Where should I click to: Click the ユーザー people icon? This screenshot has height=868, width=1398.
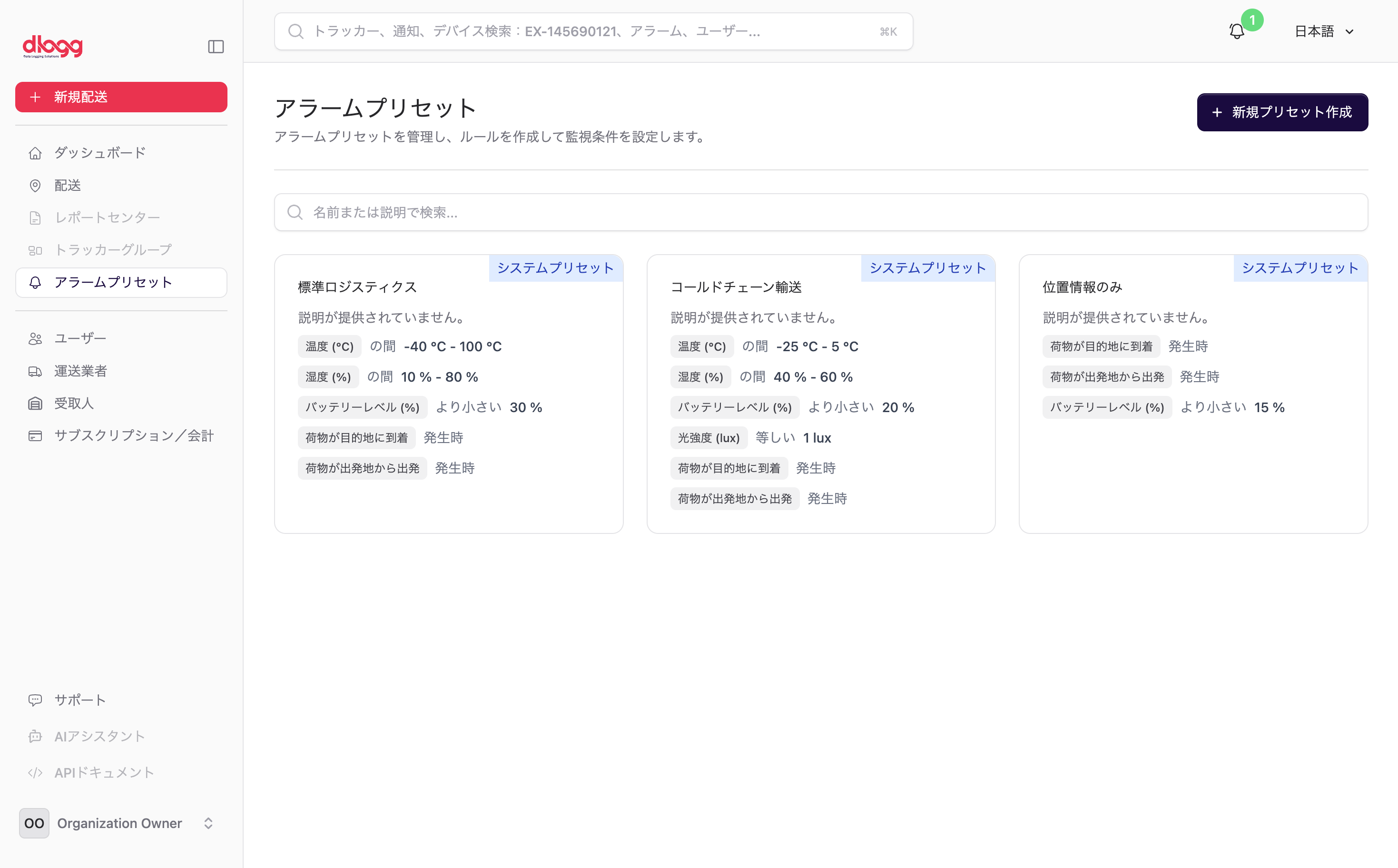point(35,338)
